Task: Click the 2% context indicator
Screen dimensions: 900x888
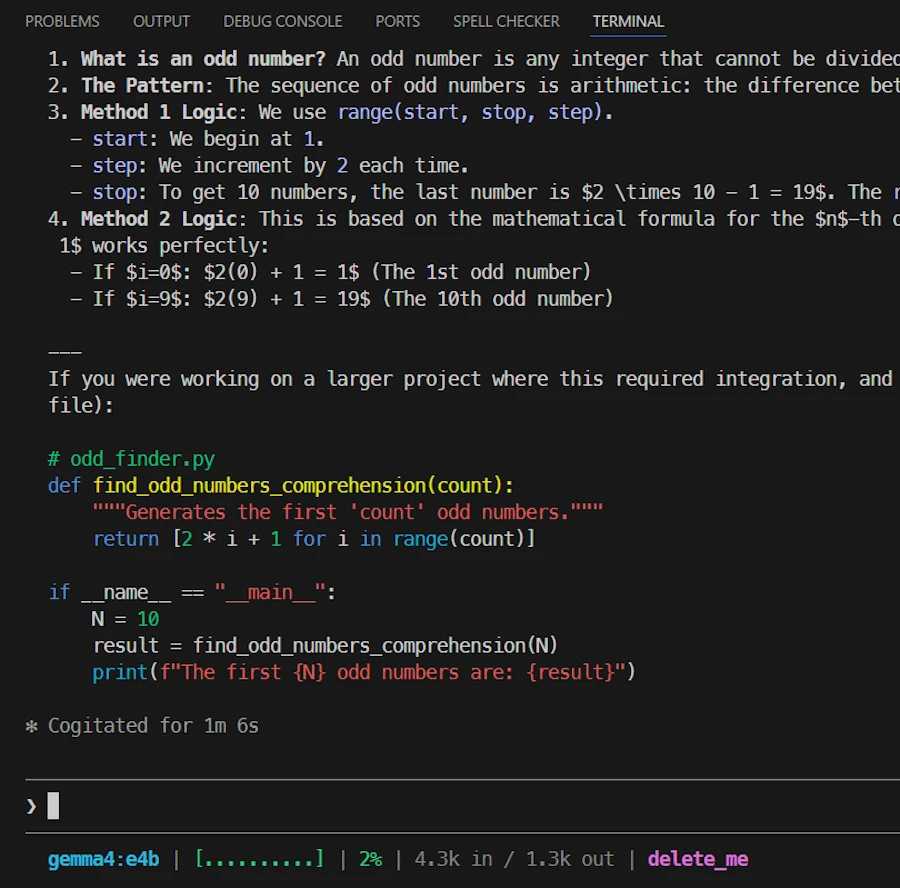Action: tap(370, 859)
